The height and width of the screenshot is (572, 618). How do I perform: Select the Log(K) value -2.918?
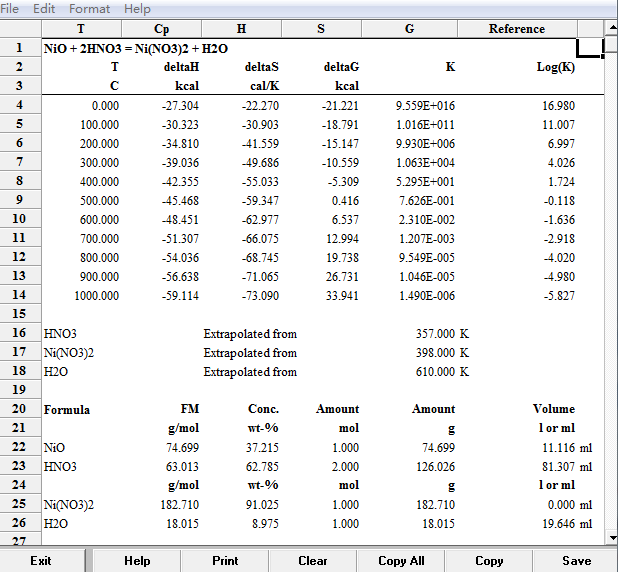(x=559, y=238)
